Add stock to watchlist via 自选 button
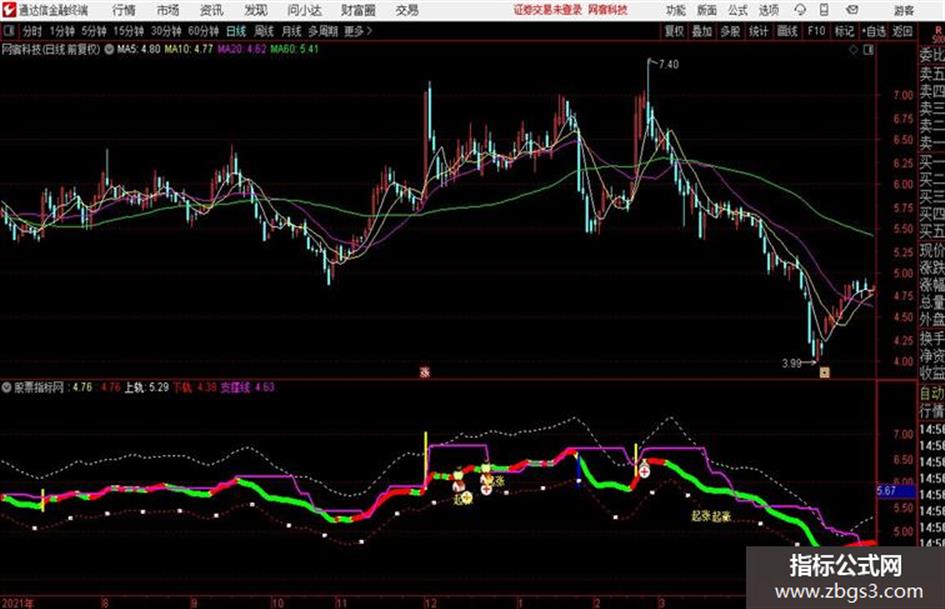 coord(874,31)
